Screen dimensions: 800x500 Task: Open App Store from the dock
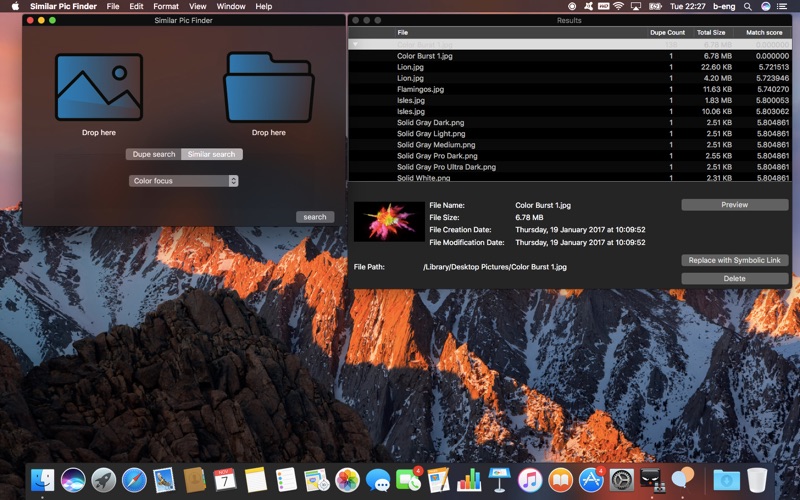click(591, 480)
